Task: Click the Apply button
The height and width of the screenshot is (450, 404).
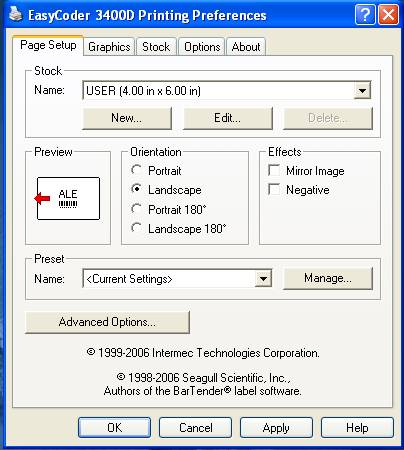Action: coord(276,428)
